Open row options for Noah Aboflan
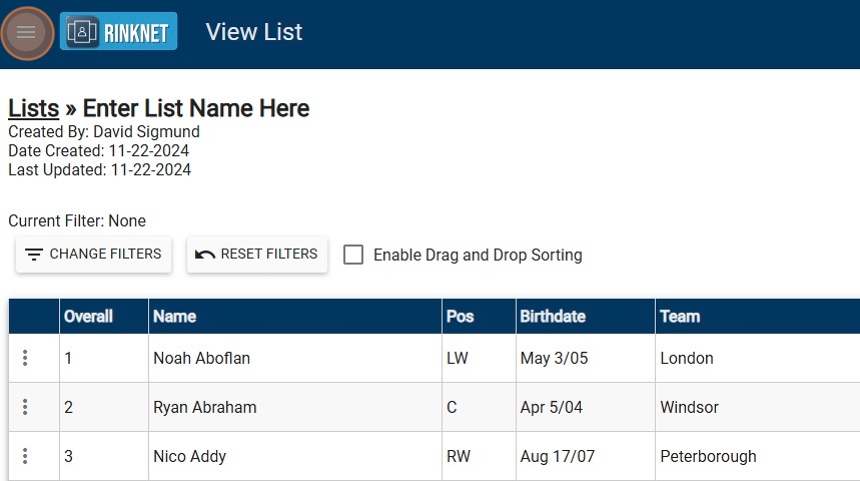The width and height of the screenshot is (860, 481). tap(25, 358)
